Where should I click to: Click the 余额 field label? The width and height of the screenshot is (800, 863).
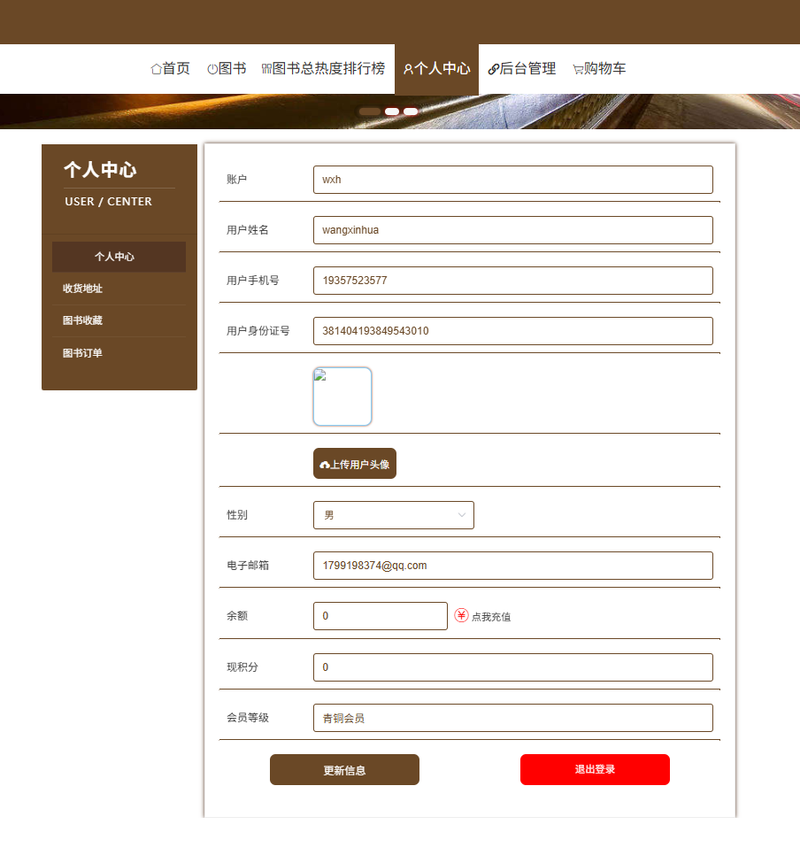click(237, 616)
